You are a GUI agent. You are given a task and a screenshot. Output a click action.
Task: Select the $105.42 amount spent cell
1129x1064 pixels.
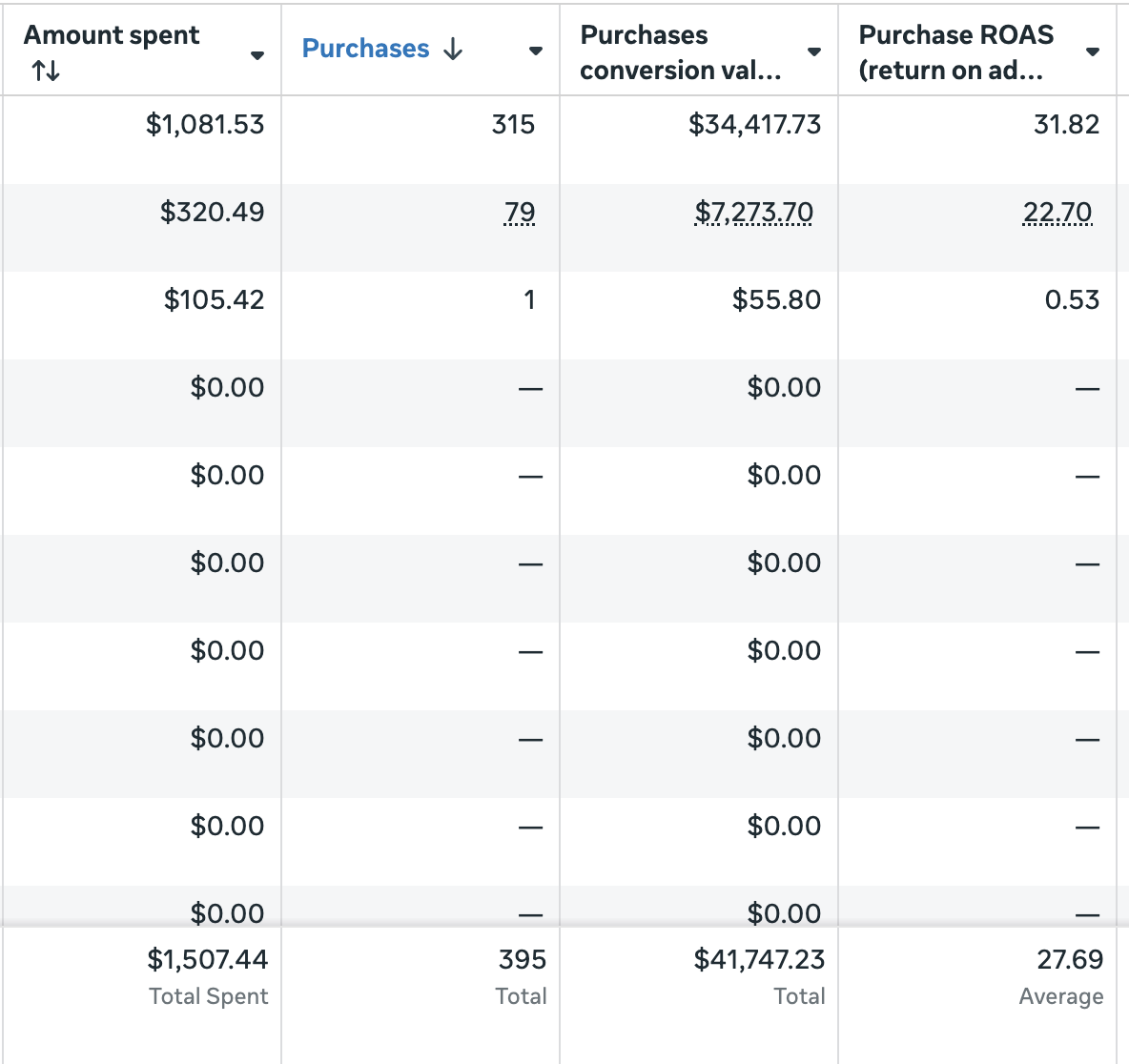(x=214, y=300)
